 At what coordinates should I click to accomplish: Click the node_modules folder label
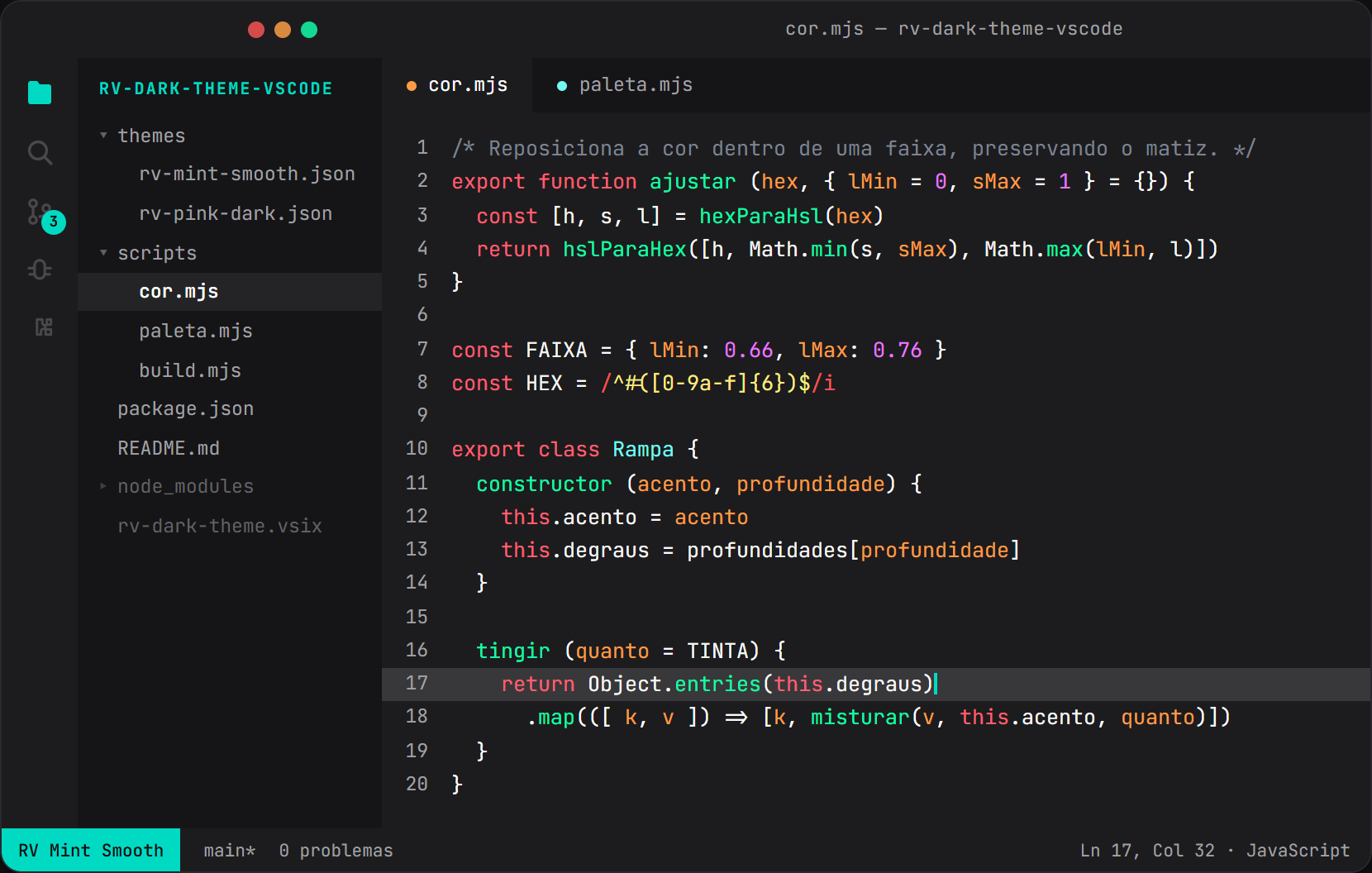(186, 486)
